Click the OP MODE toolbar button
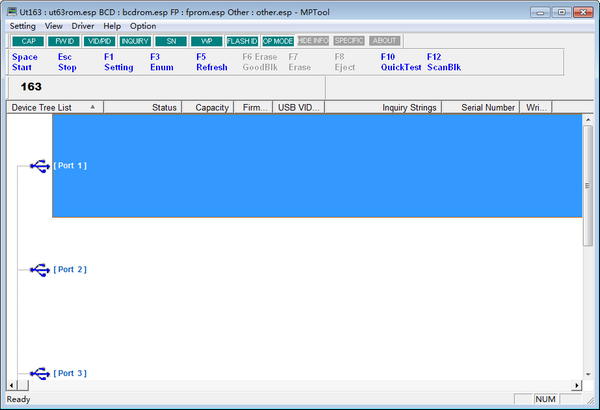The height and width of the screenshot is (410, 600). [277, 41]
